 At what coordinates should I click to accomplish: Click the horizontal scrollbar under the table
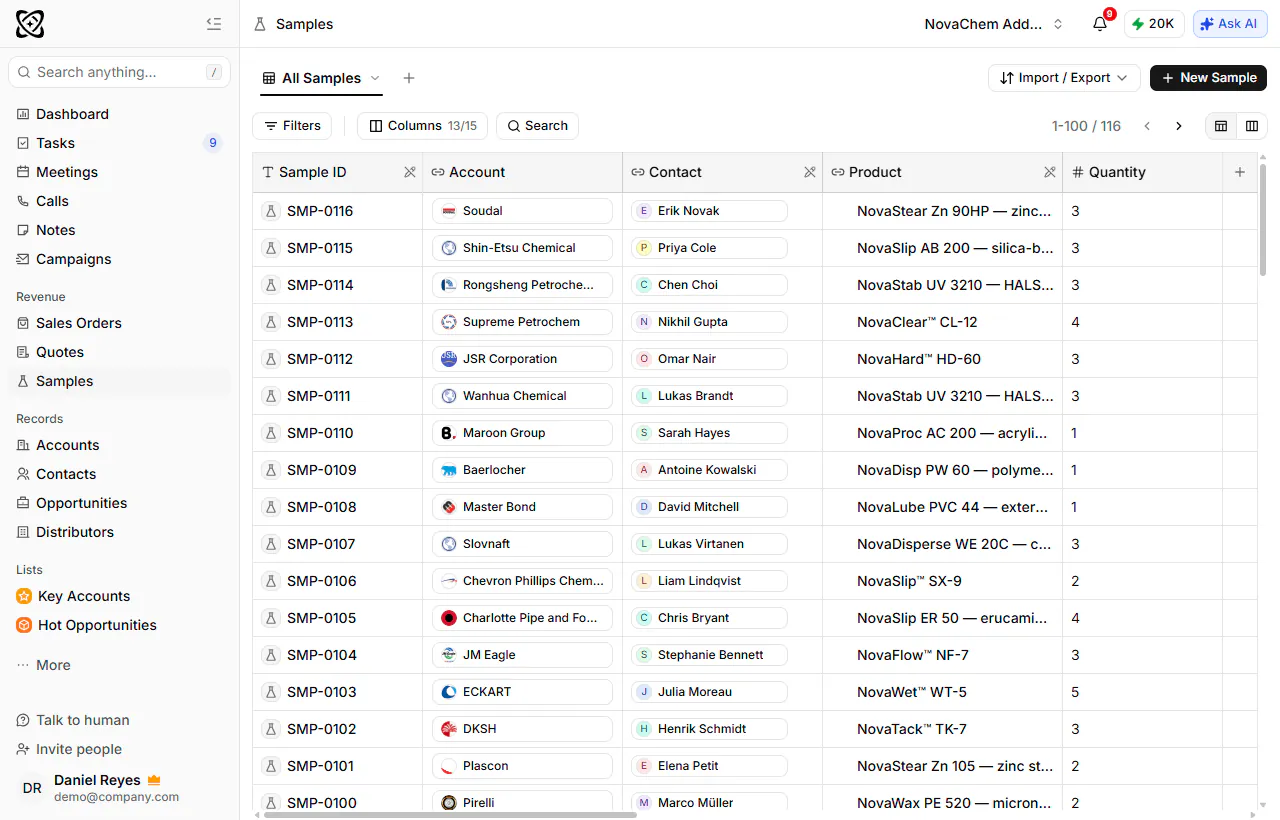click(450, 814)
